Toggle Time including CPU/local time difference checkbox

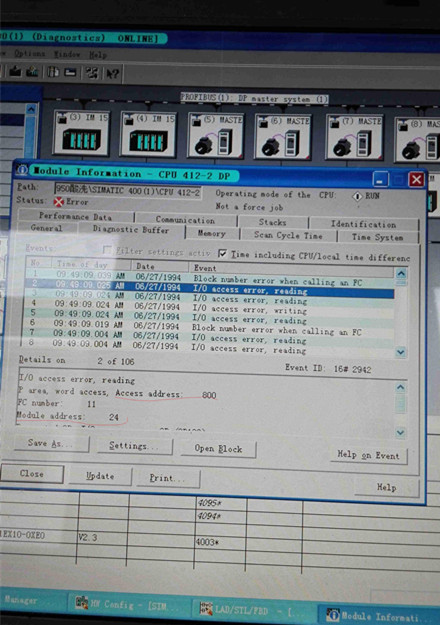(x=223, y=253)
